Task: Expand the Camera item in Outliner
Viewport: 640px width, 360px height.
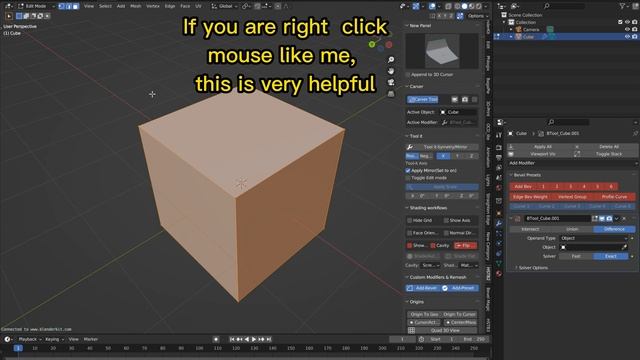Action: click(511, 29)
